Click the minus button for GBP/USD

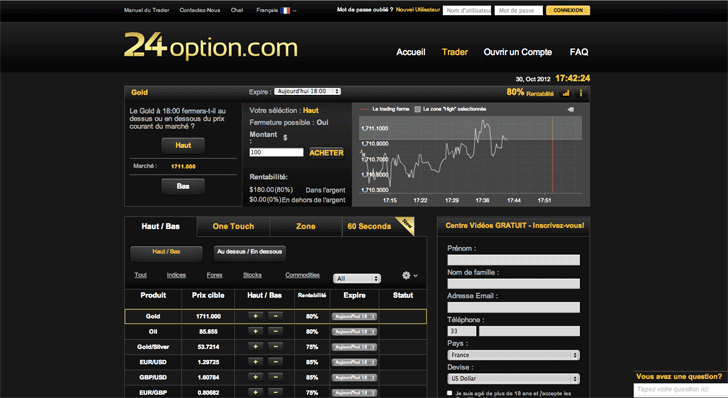point(275,377)
